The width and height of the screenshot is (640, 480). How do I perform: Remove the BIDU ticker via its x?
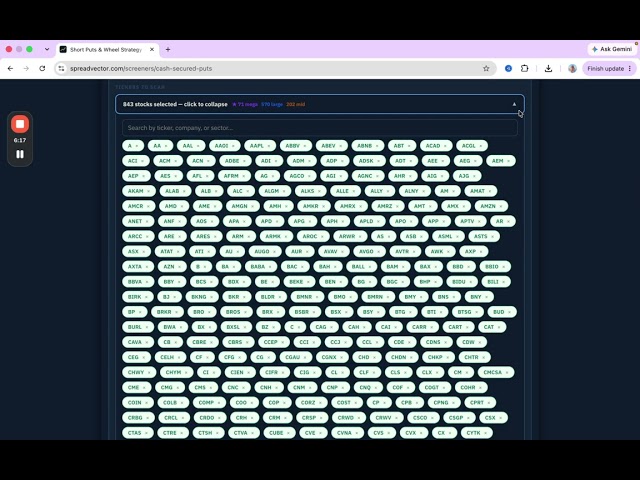(470, 282)
